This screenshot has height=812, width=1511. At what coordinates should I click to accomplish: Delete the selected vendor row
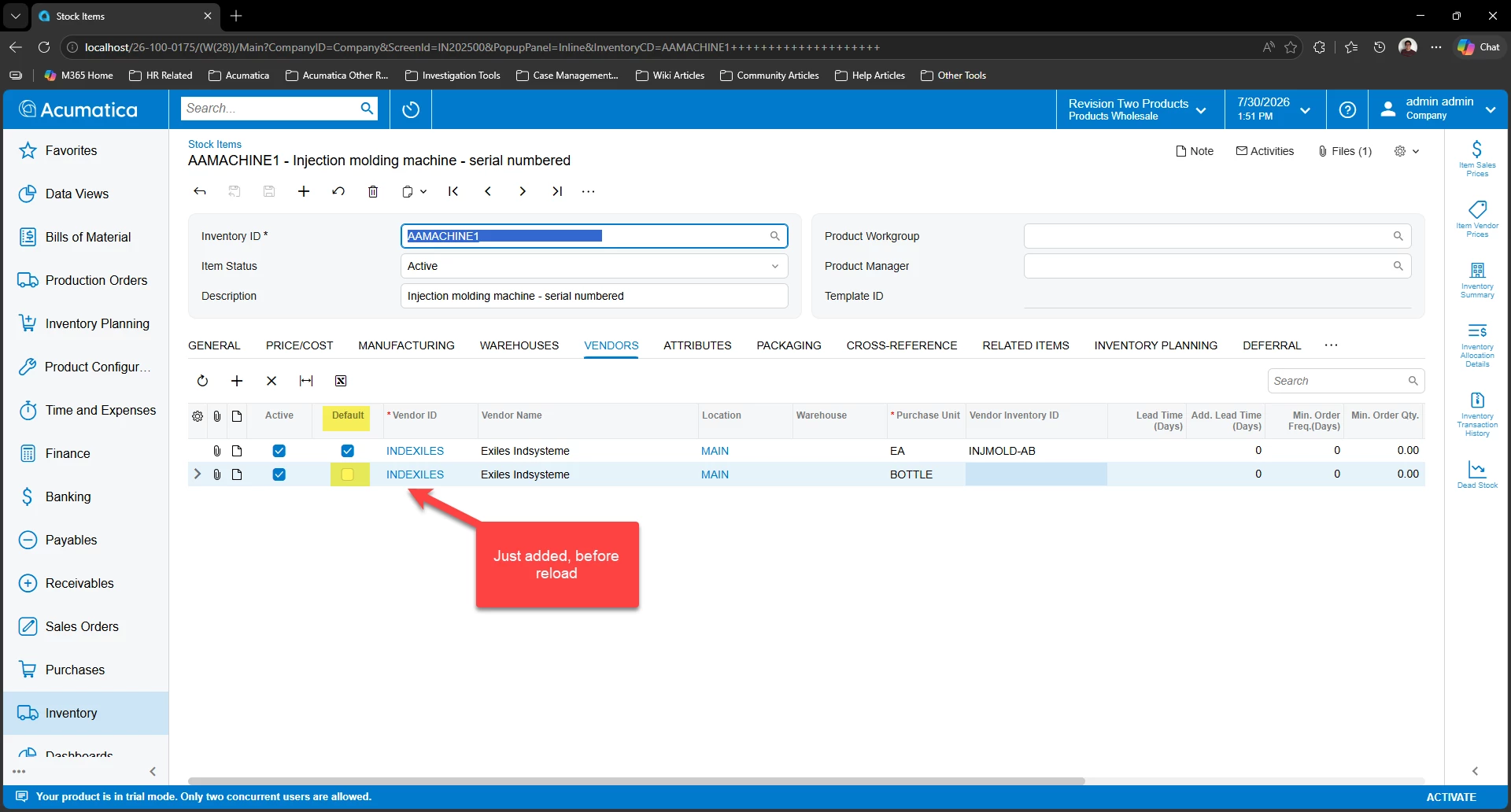(272, 381)
